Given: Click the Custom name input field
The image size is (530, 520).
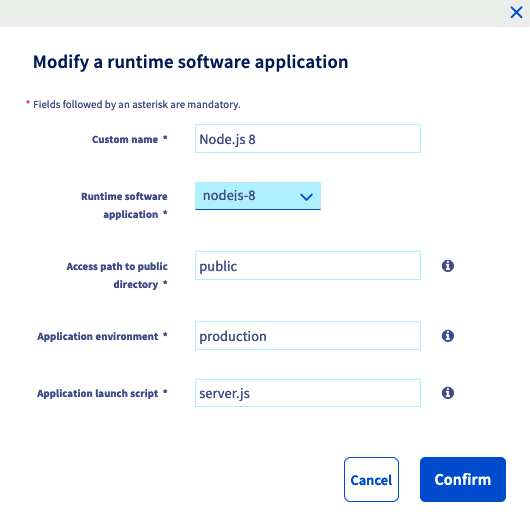Looking at the screenshot, I should [308, 139].
